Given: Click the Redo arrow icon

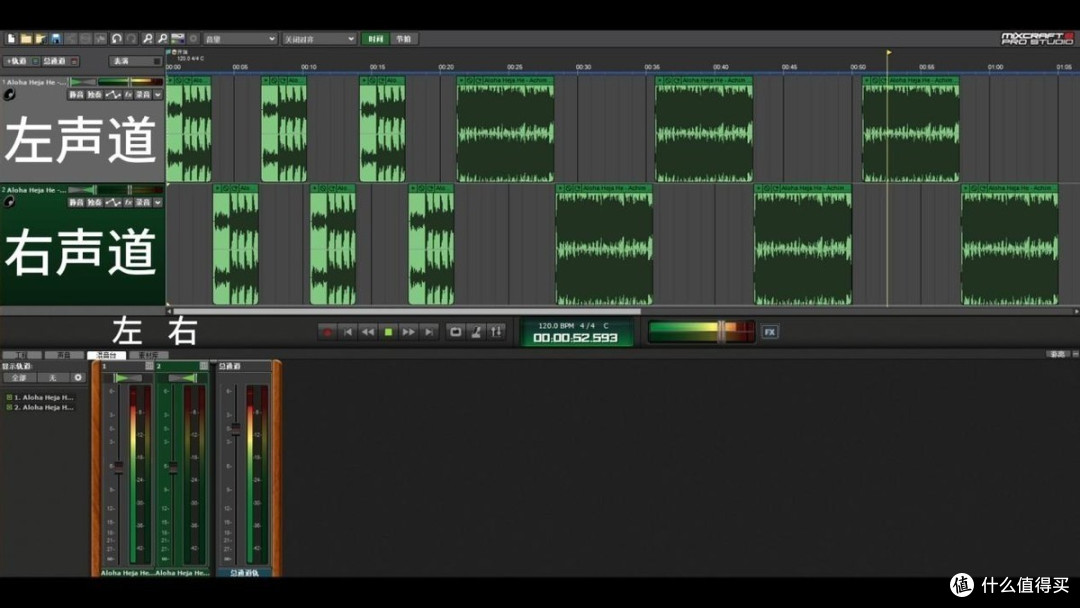Looking at the screenshot, I should pos(131,39).
